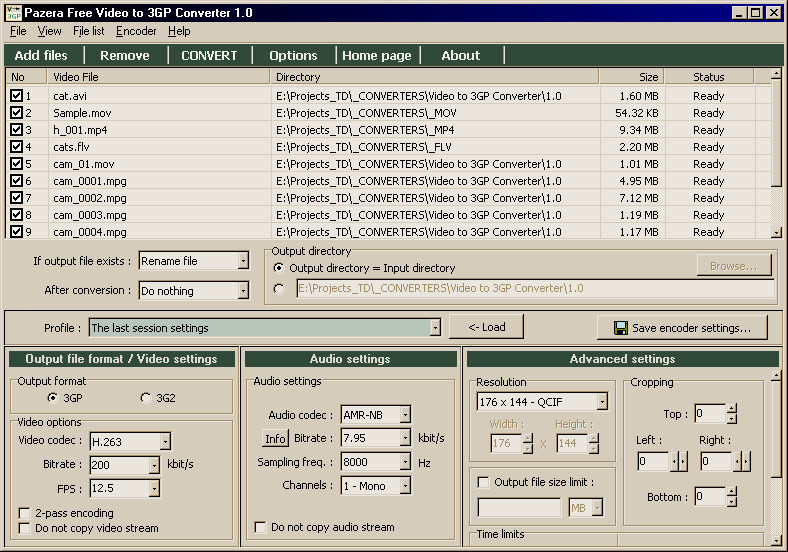Start conversion with the CONVERT button

(209, 55)
